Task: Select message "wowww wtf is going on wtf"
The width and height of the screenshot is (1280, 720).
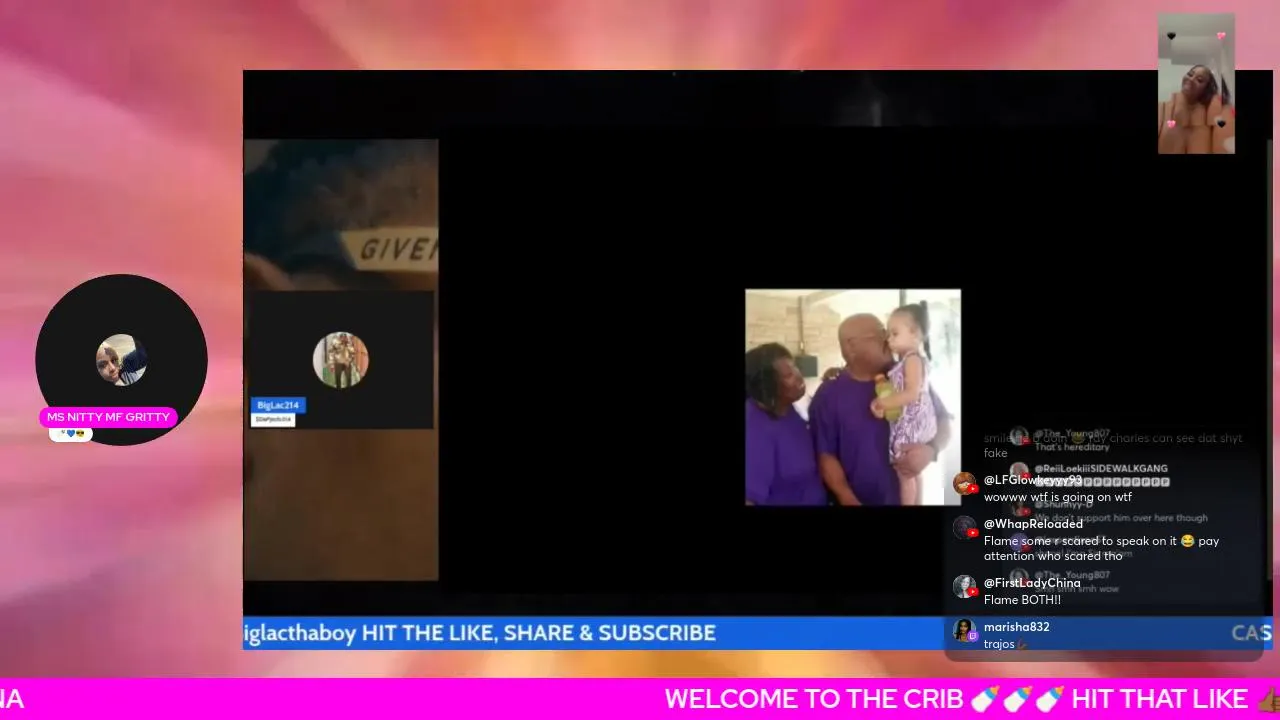Action: coord(1058,497)
